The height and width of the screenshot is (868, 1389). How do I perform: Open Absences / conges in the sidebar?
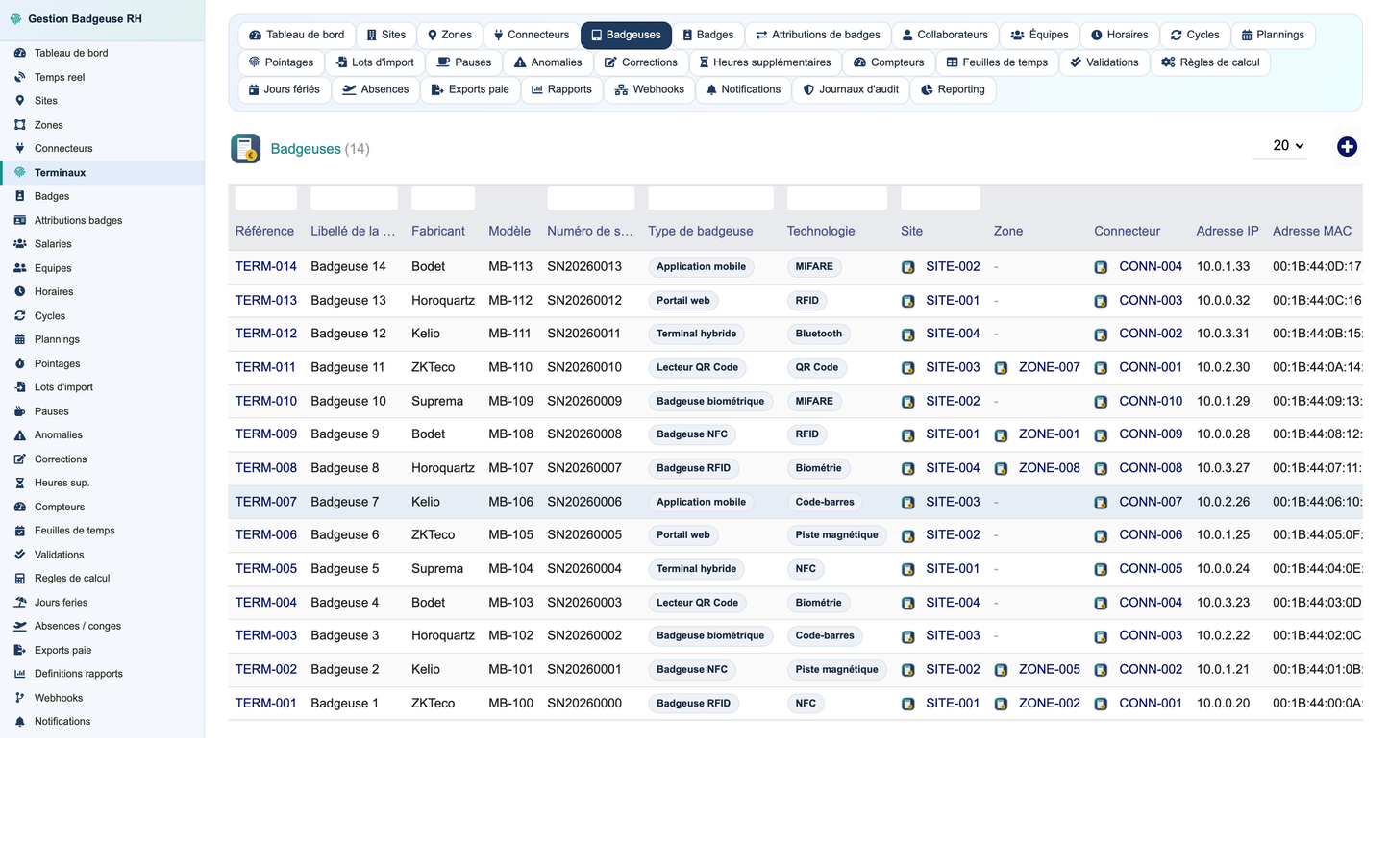(x=78, y=626)
